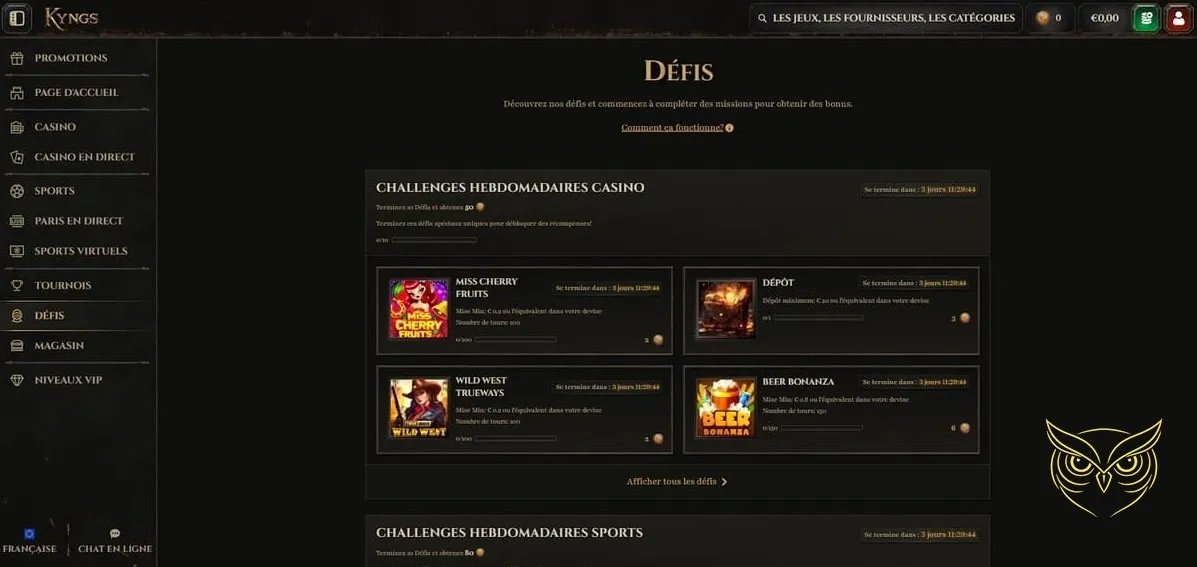Open the Beer Bonanza game thumbnail
1197x567 pixels.
(725, 408)
